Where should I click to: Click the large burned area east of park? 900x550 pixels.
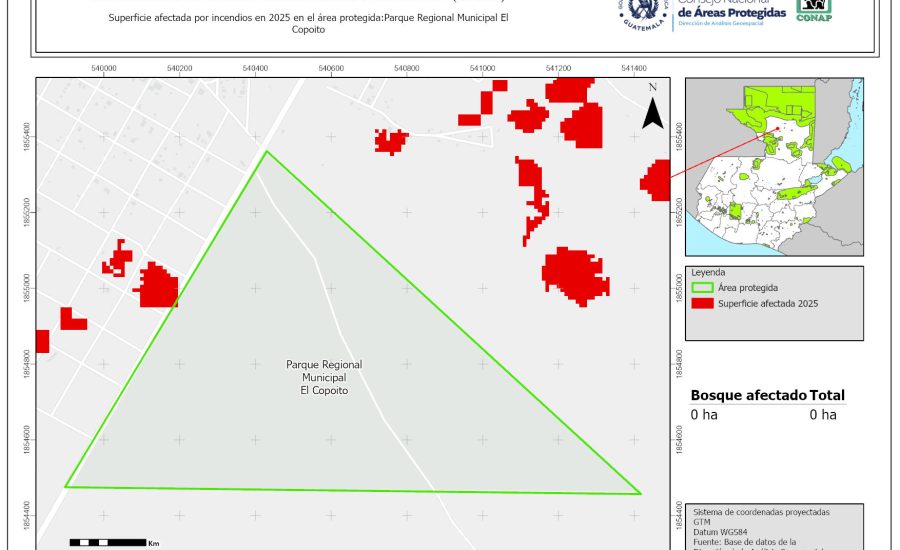click(575, 274)
